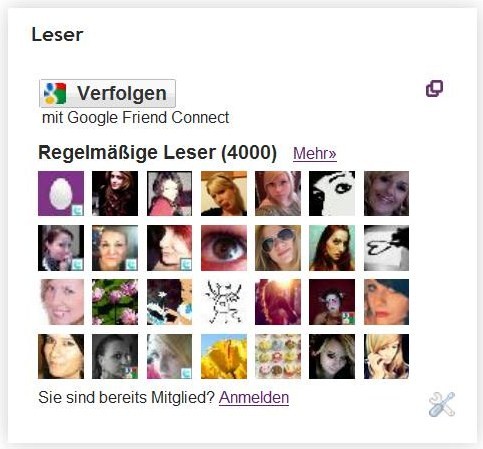The image size is (483, 449).
Task: Open the Mehr» link
Action: 315,153
